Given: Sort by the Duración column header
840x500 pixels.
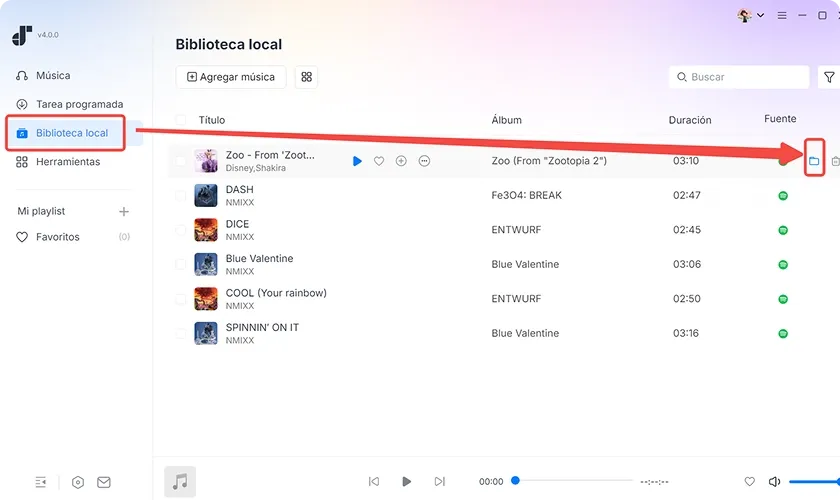Looking at the screenshot, I should tap(690, 120).
